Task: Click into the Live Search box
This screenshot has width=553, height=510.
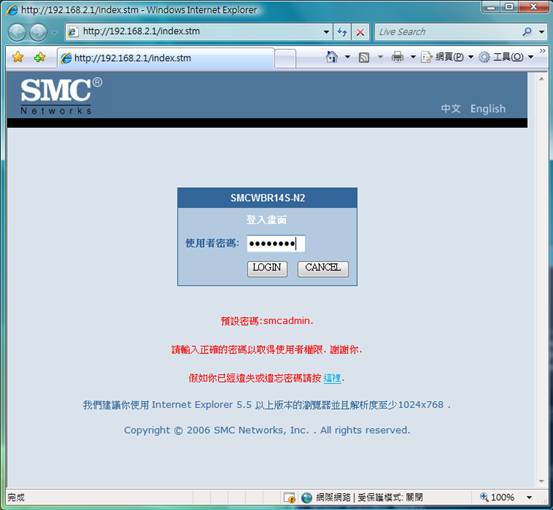Action: coord(447,32)
